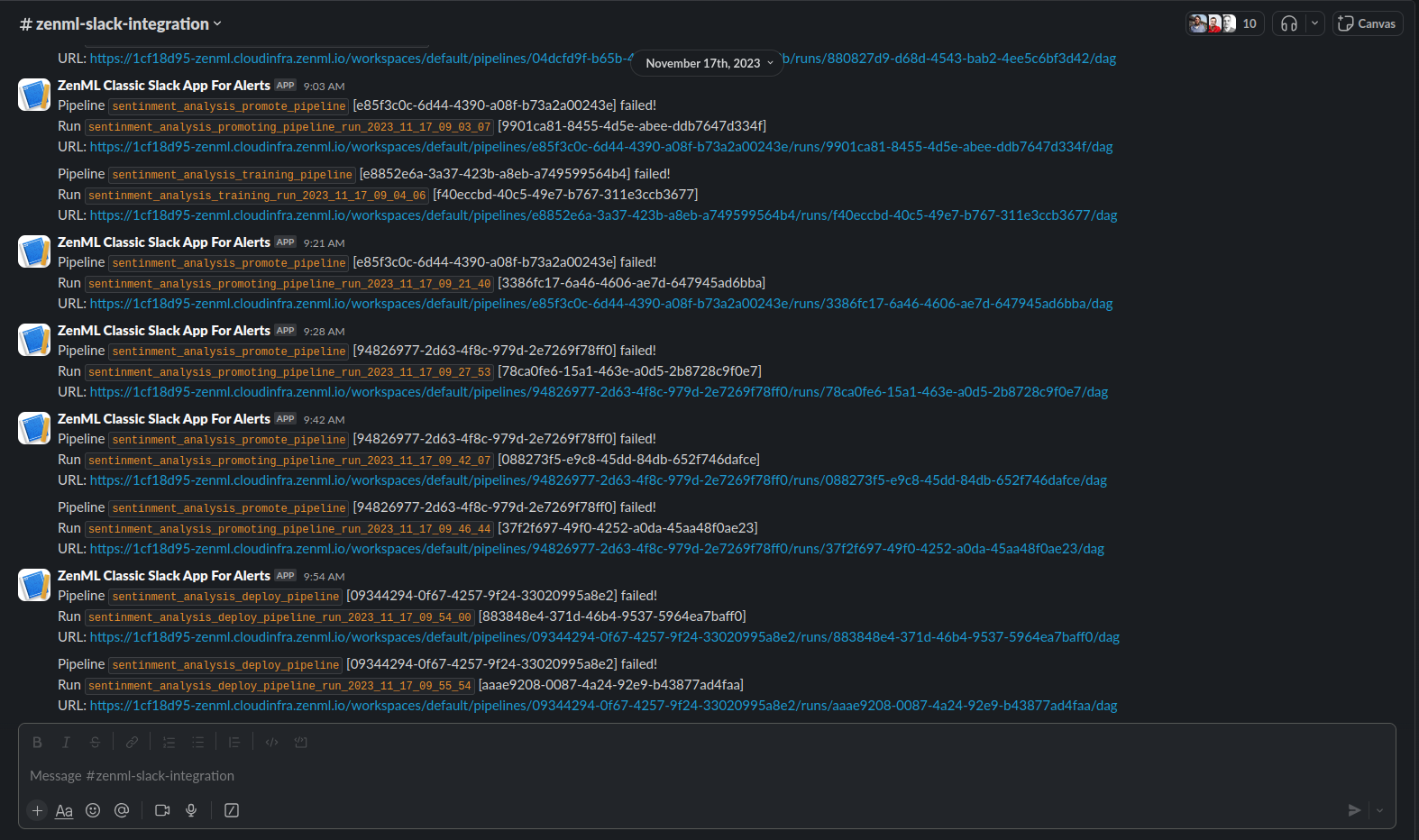Screen dimensions: 1419x840
Task: Start an ordered list in composer
Action: point(169,743)
